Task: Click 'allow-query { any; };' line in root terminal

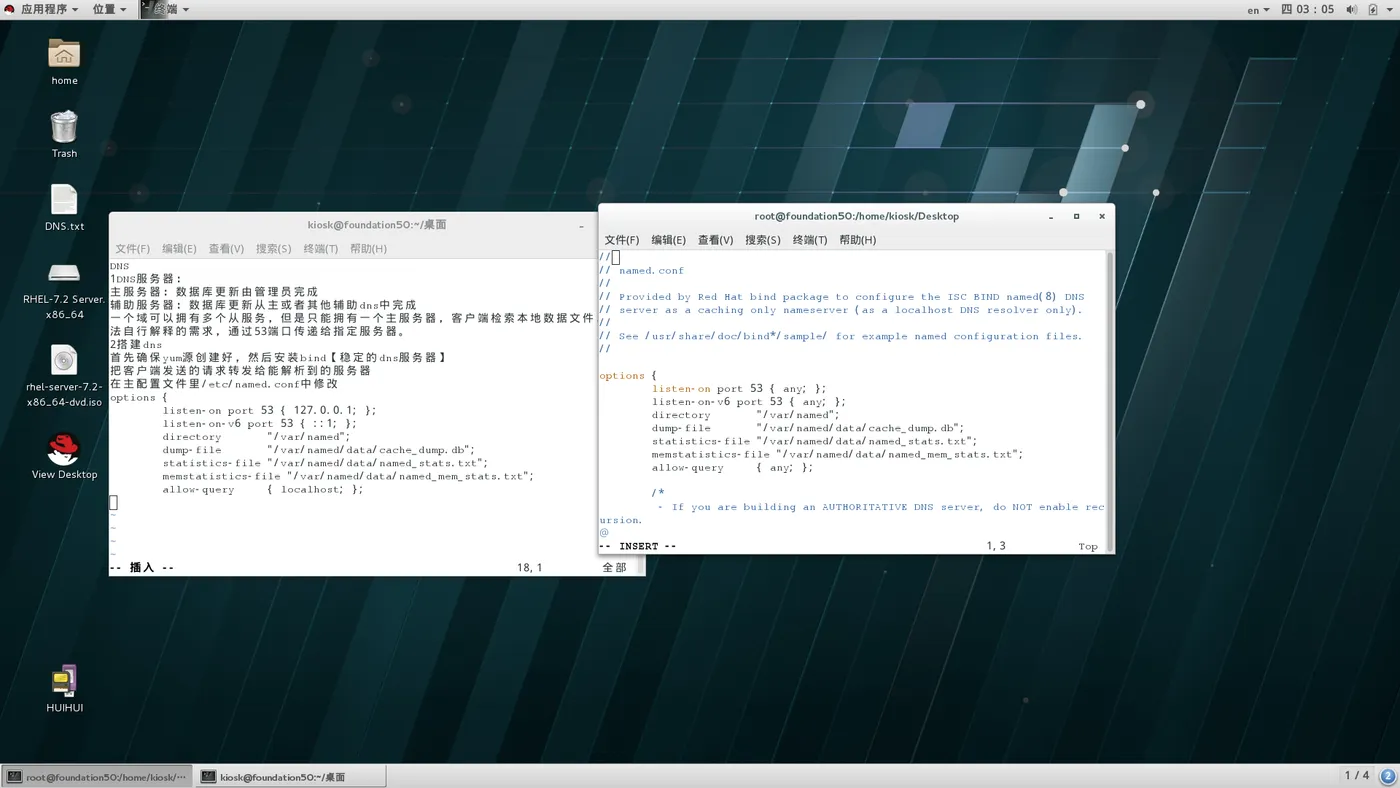Action: [732, 467]
